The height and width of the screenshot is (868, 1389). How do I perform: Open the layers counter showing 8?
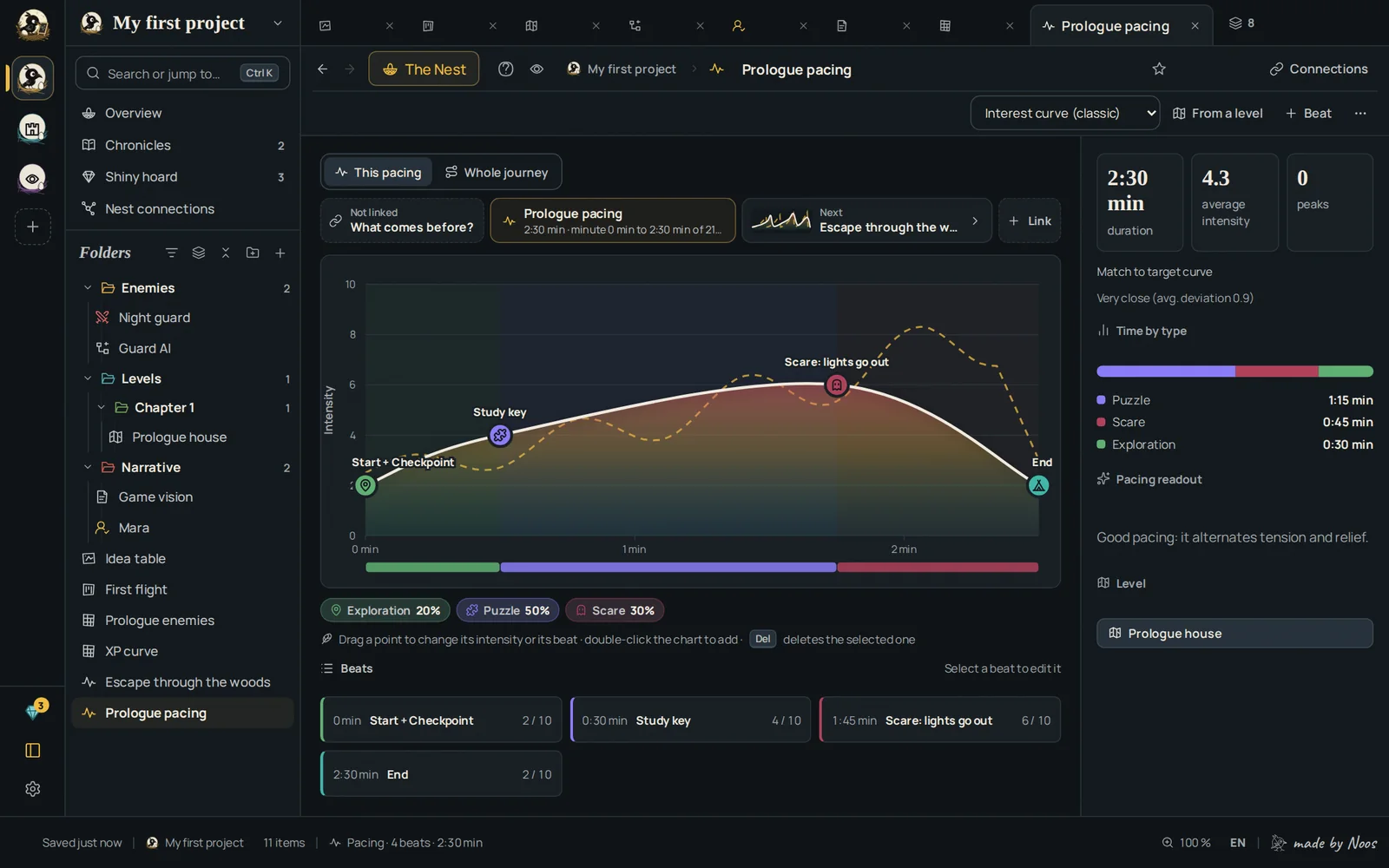[1241, 23]
